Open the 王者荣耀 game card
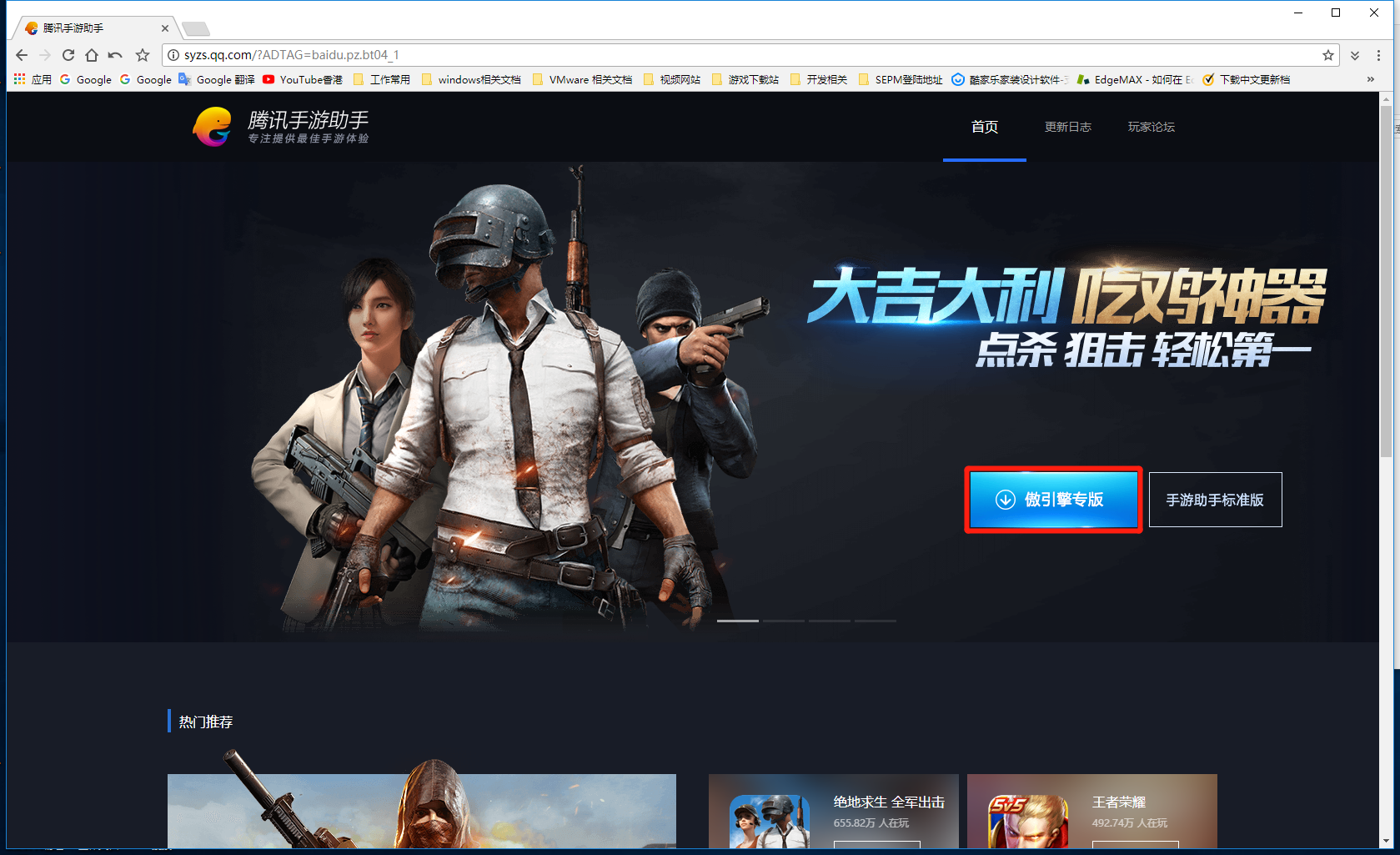The width and height of the screenshot is (1400, 855). [x=1092, y=811]
